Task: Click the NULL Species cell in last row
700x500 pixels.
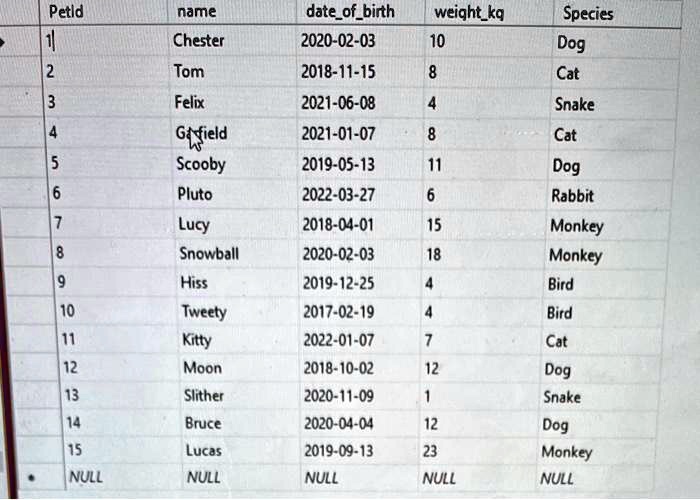Action: (x=556, y=479)
